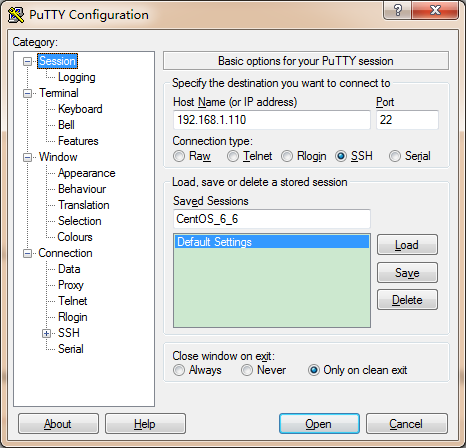Viewport: 466px width, 448px height.
Task: Open the SSH category in tree
Action: (69, 333)
